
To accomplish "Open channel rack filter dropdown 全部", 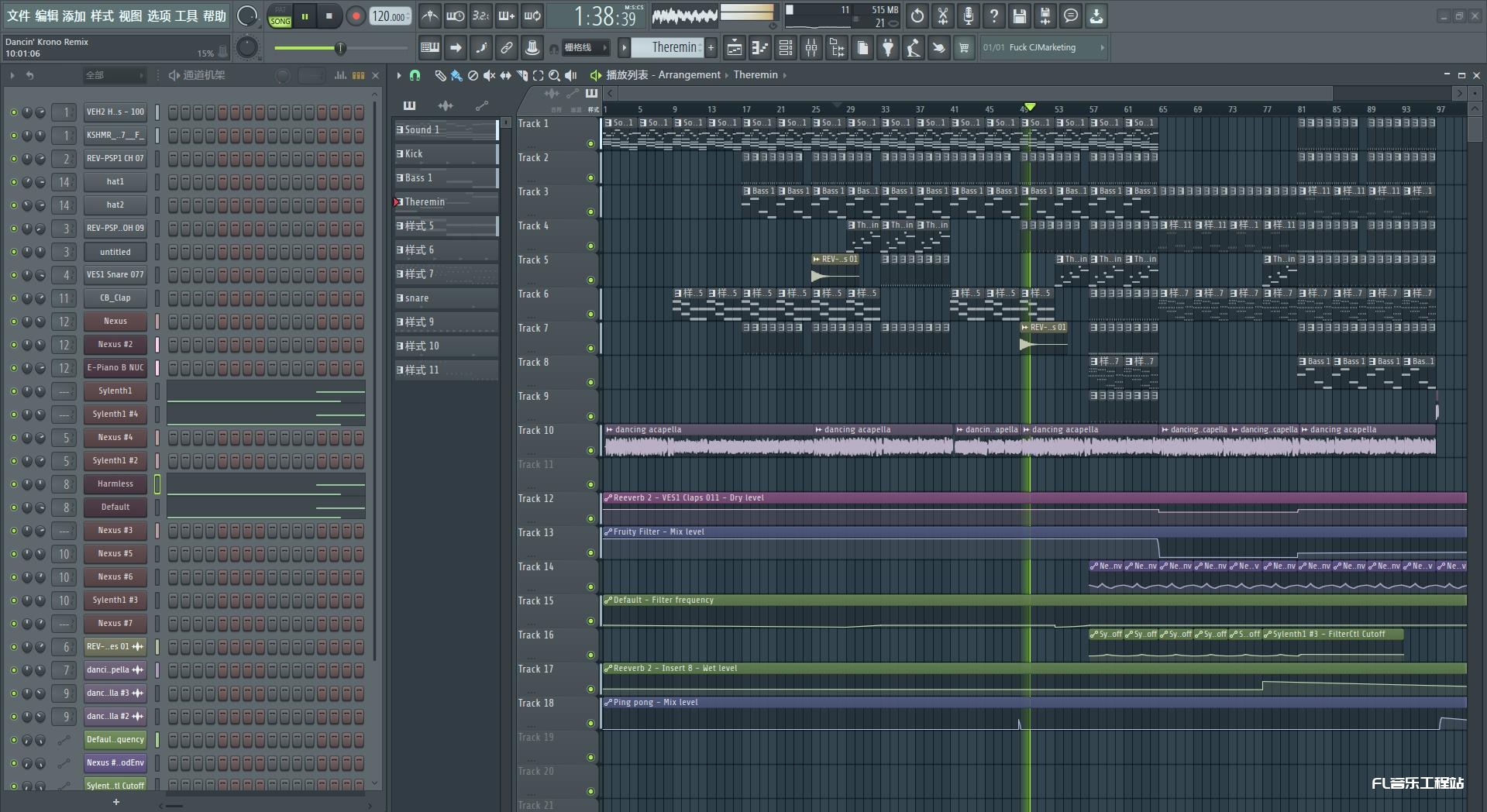I will click(115, 75).
